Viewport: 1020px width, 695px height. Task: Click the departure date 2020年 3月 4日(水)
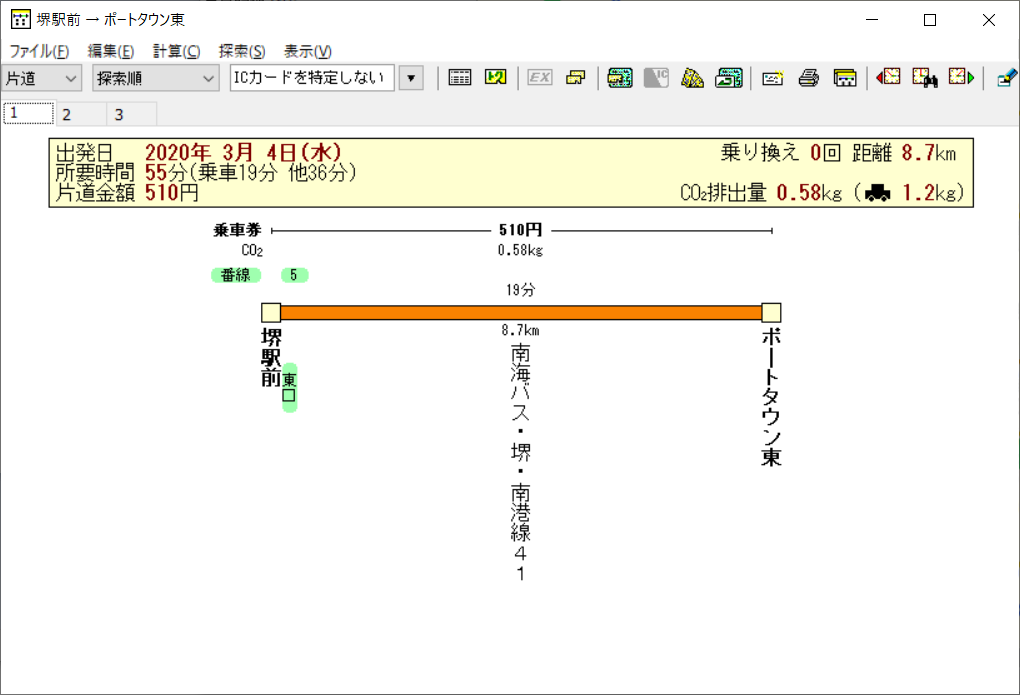tap(243, 153)
